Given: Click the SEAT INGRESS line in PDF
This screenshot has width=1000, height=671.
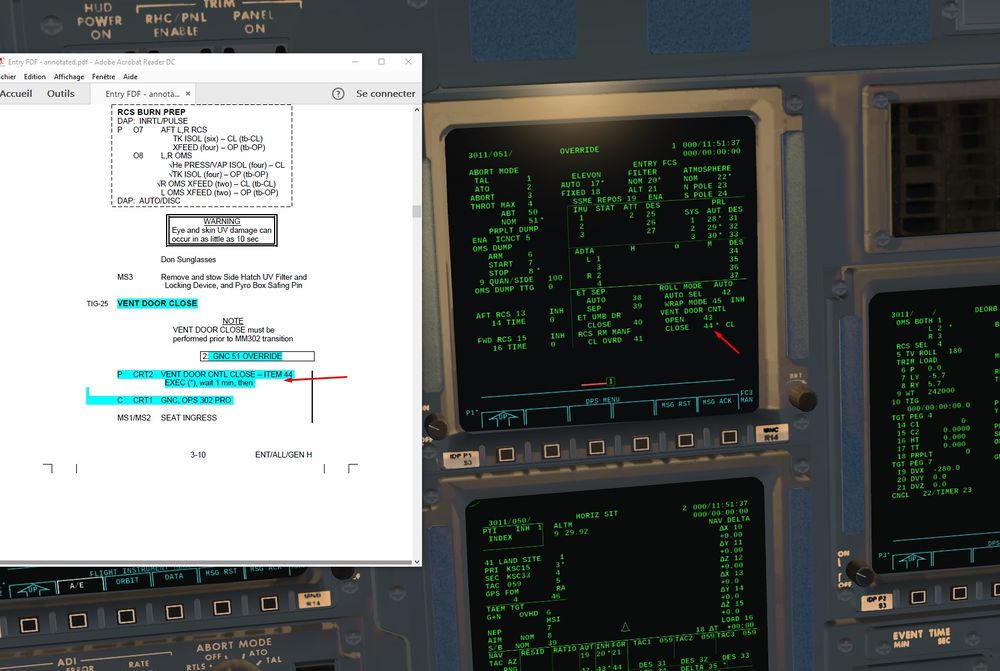Looking at the screenshot, I should pos(189,418).
